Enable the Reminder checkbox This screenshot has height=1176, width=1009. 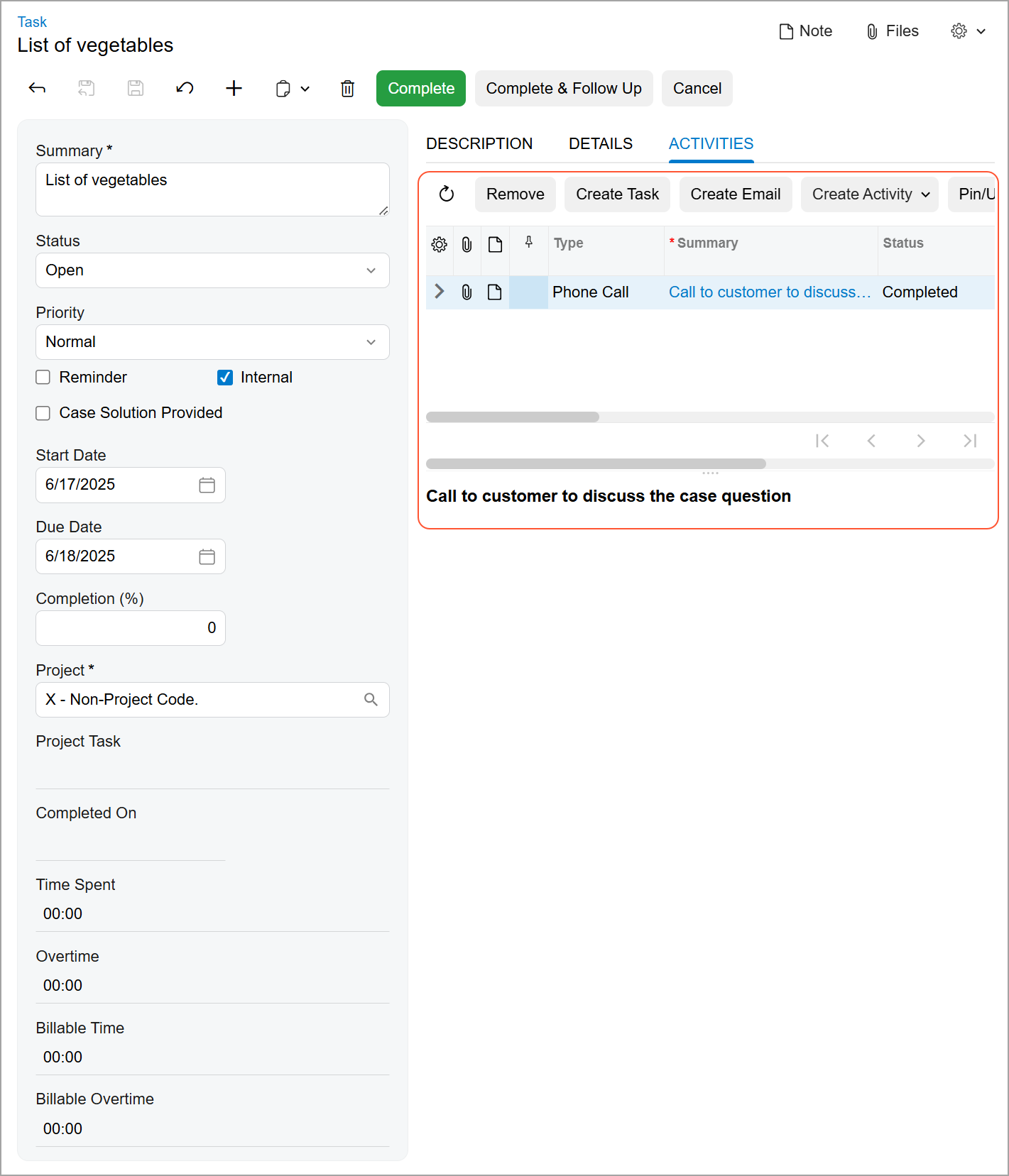coord(43,378)
